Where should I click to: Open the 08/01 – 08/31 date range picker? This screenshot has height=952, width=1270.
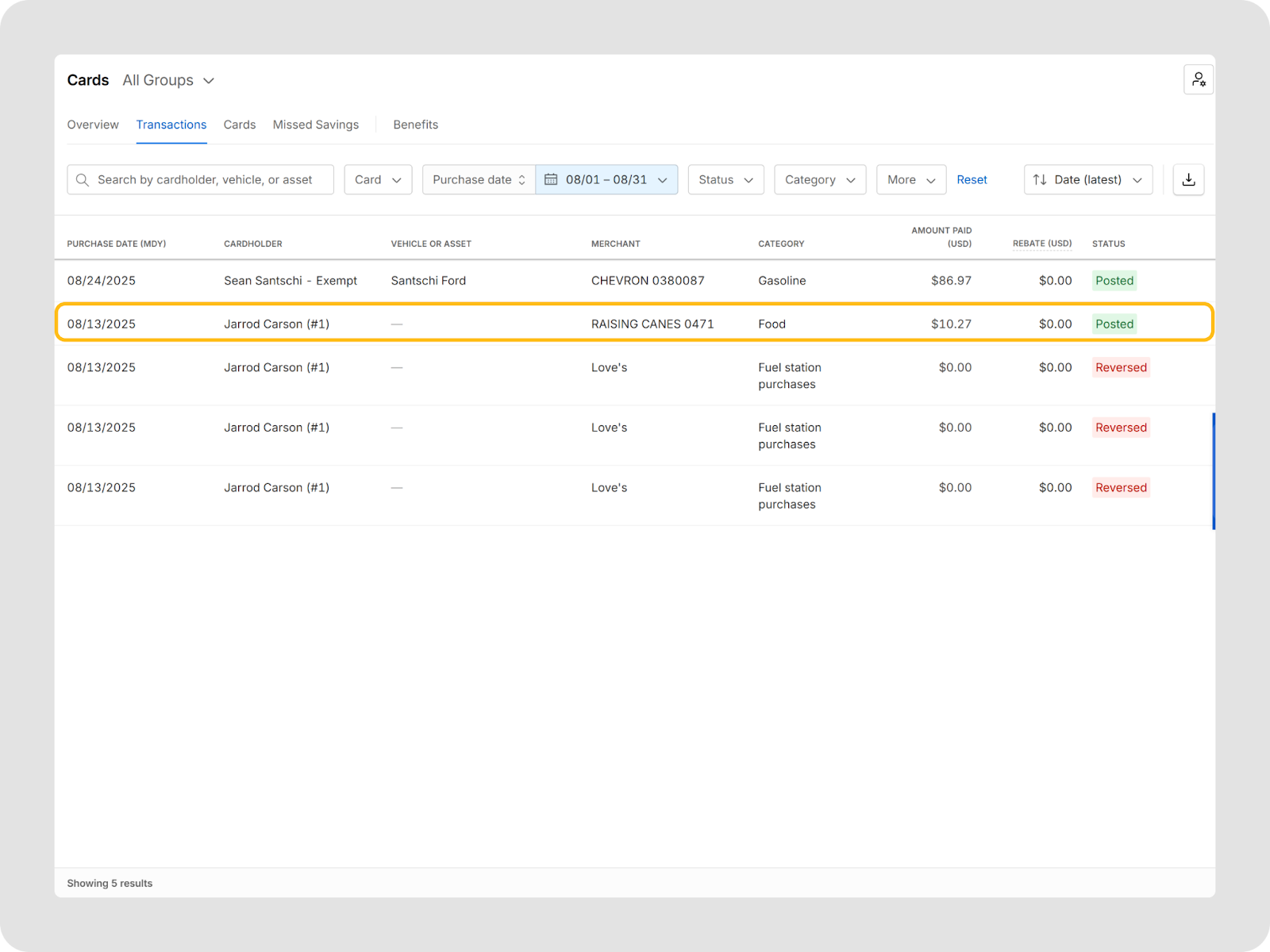(607, 180)
